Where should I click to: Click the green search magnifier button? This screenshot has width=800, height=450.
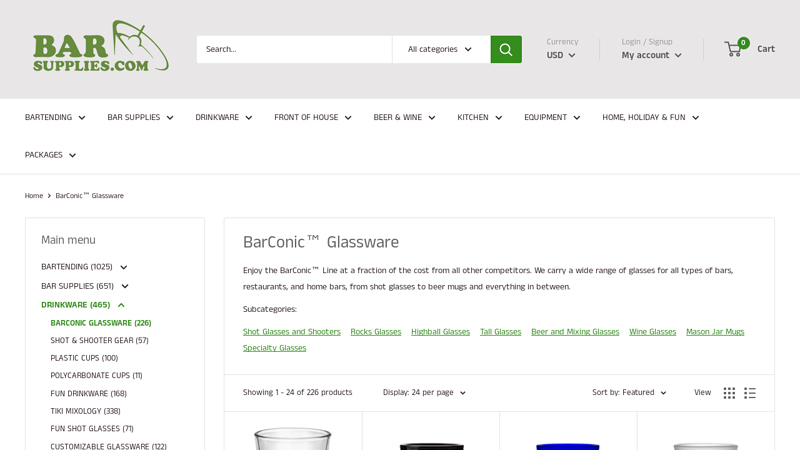click(x=506, y=49)
